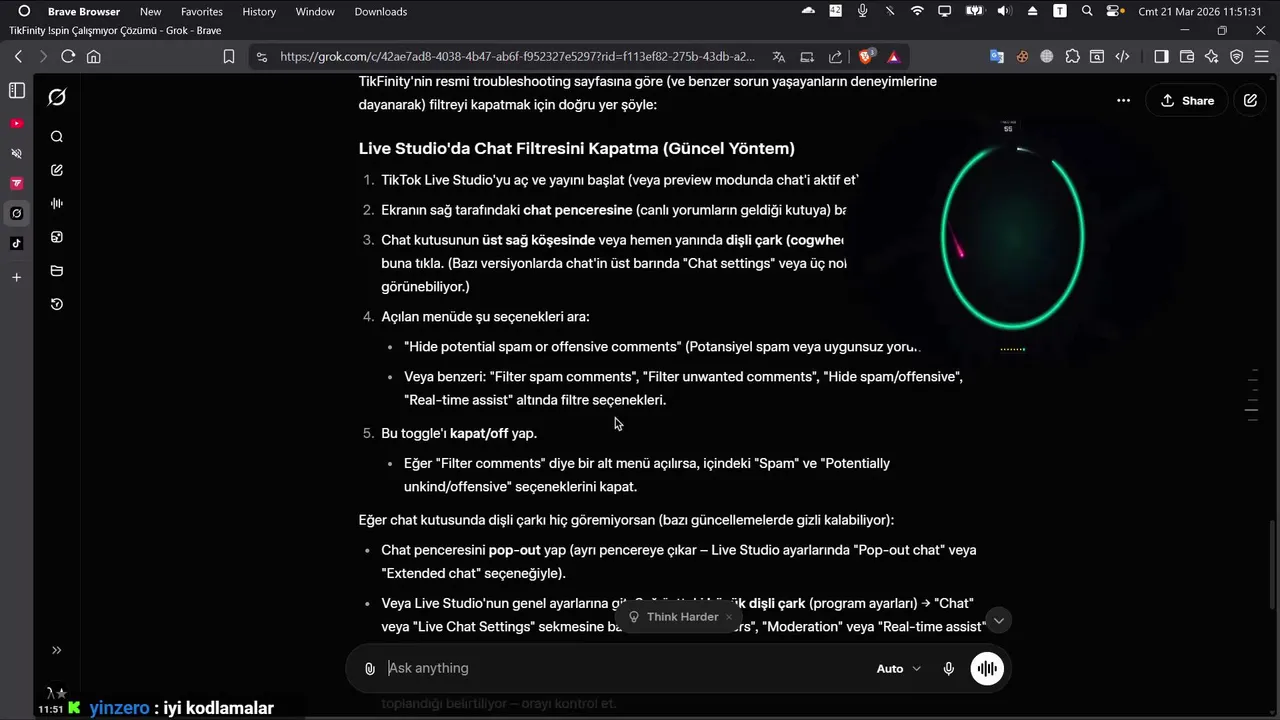Toggle the vertical tabs panel
Viewport: 1280px width, 720px height.
16,91
